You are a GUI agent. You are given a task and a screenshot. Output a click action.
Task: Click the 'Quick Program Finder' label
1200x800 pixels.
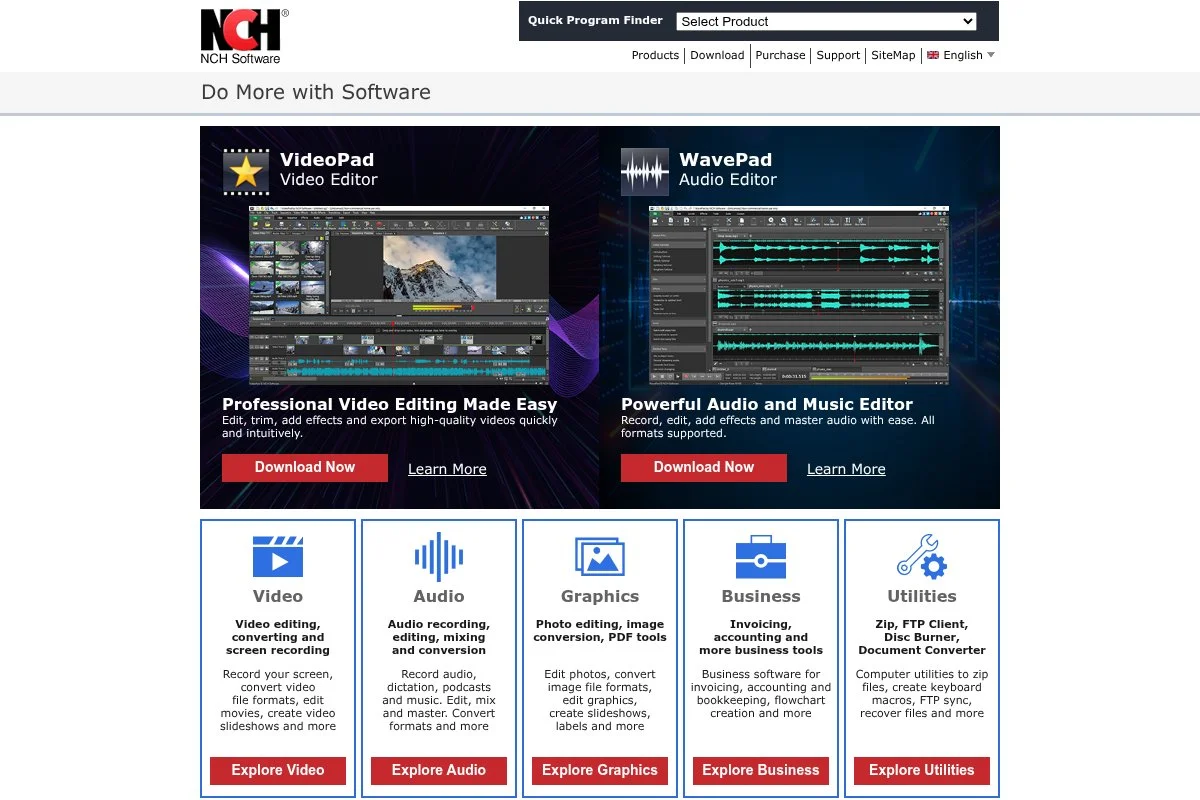[595, 20]
